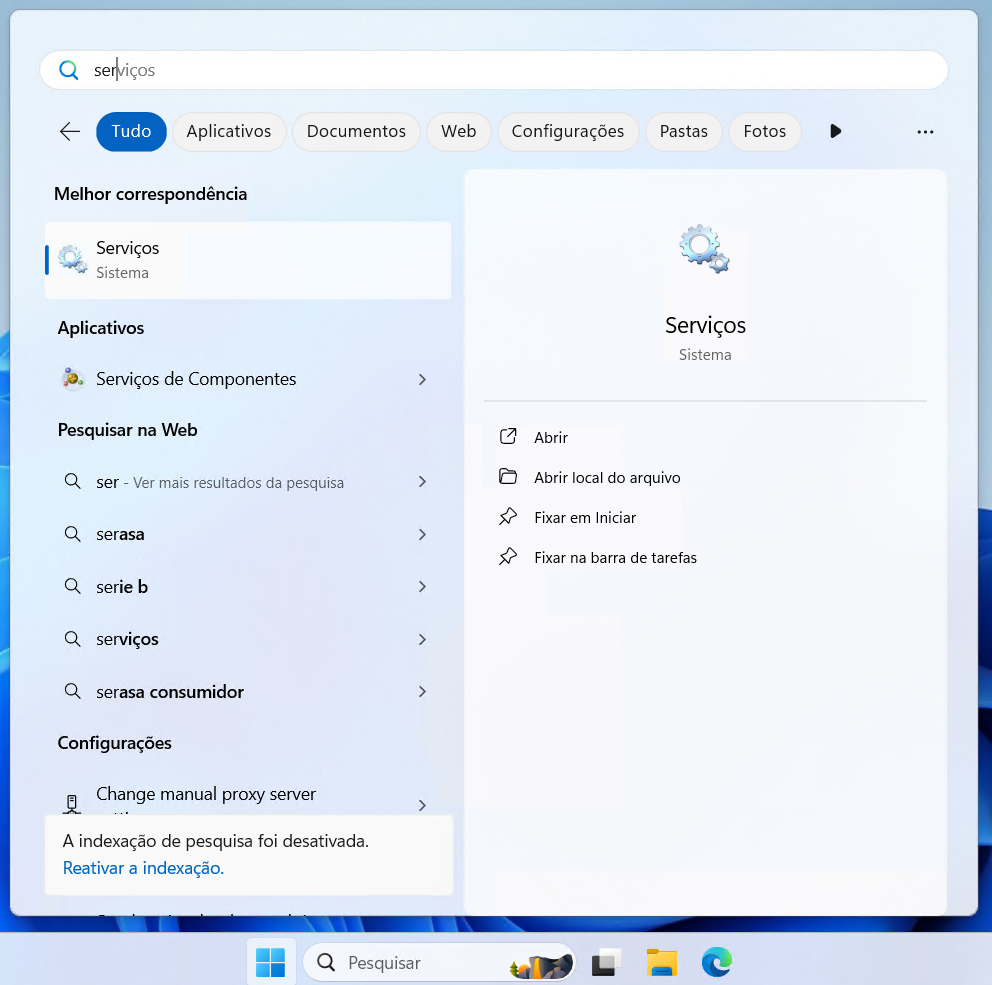Open the Serviços best match result
Image resolution: width=992 pixels, height=985 pixels.
[248, 260]
